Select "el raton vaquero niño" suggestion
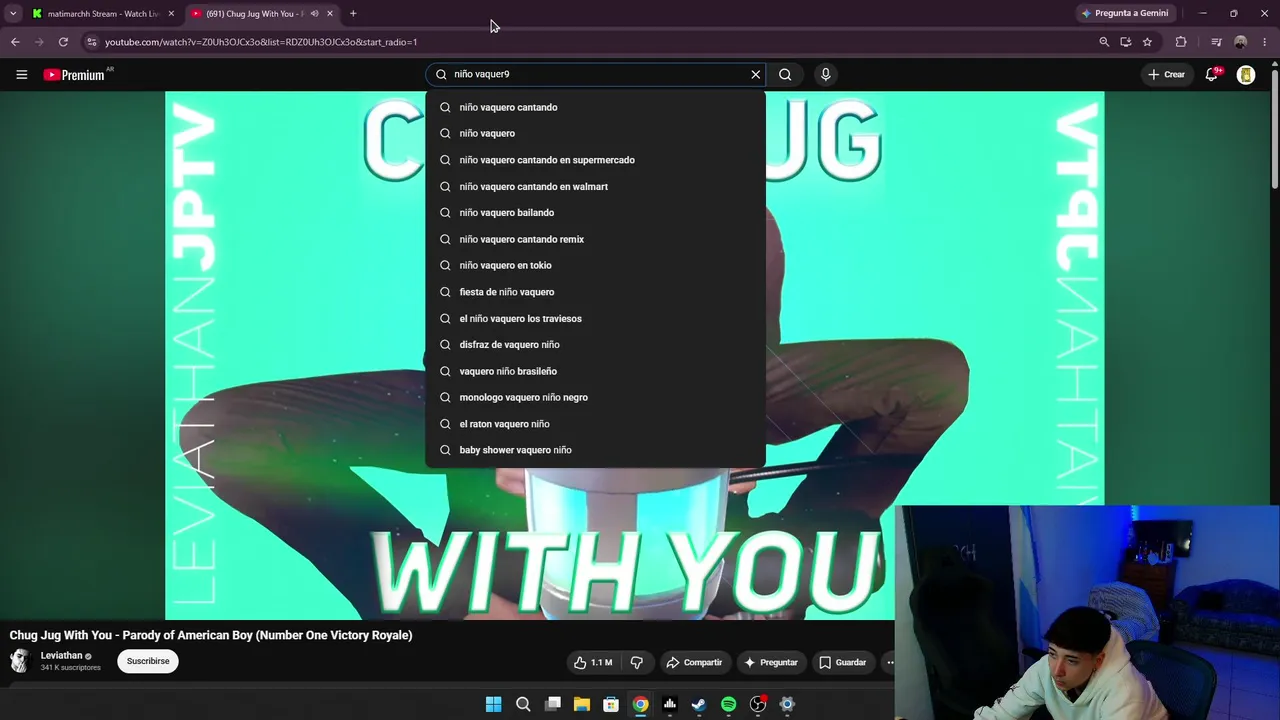 tap(596, 424)
